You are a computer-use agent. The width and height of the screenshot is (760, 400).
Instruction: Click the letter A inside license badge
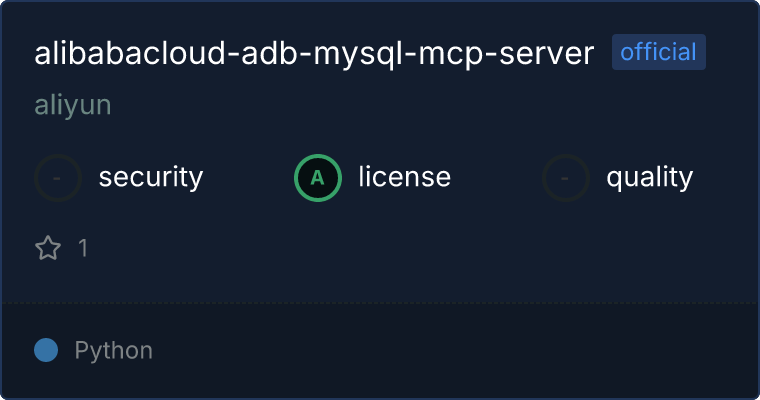click(x=317, y=178)
